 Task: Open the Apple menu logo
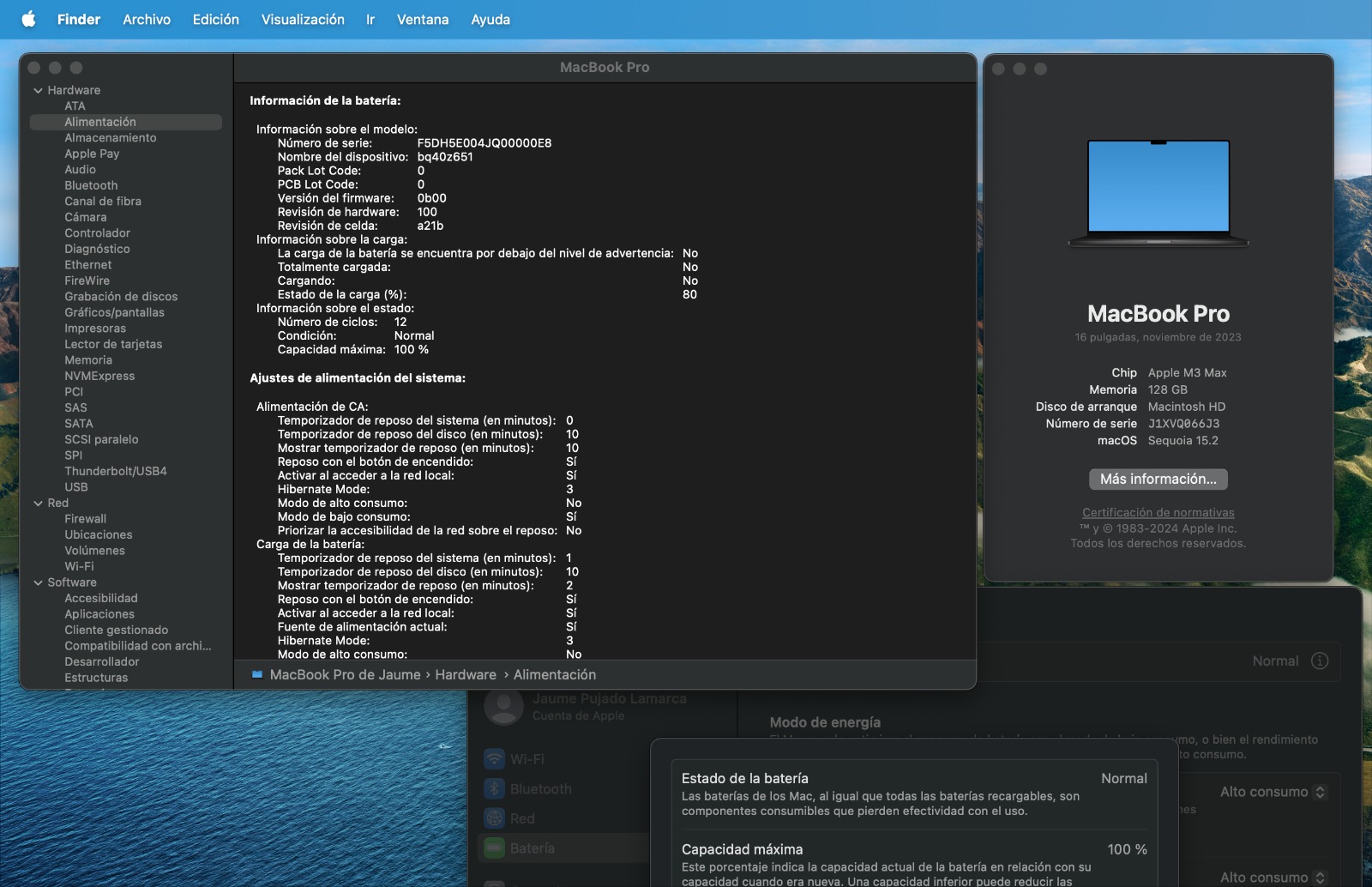28,19
